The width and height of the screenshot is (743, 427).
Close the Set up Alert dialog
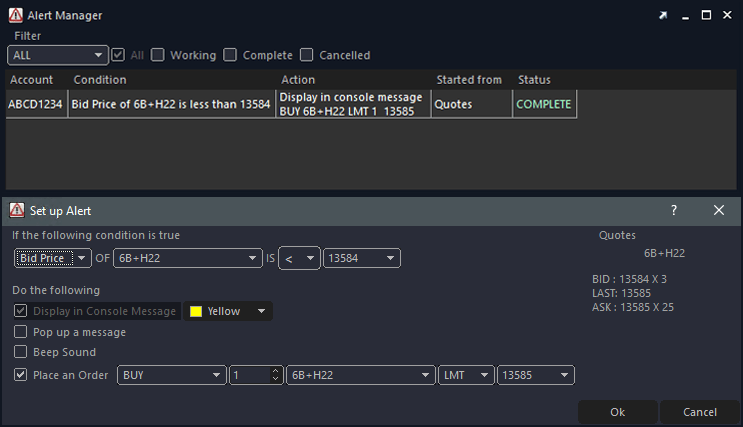719,210
